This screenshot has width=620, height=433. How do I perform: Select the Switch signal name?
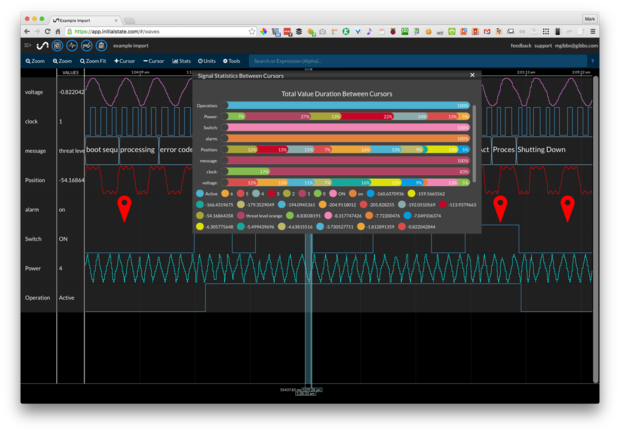[33, 239]
